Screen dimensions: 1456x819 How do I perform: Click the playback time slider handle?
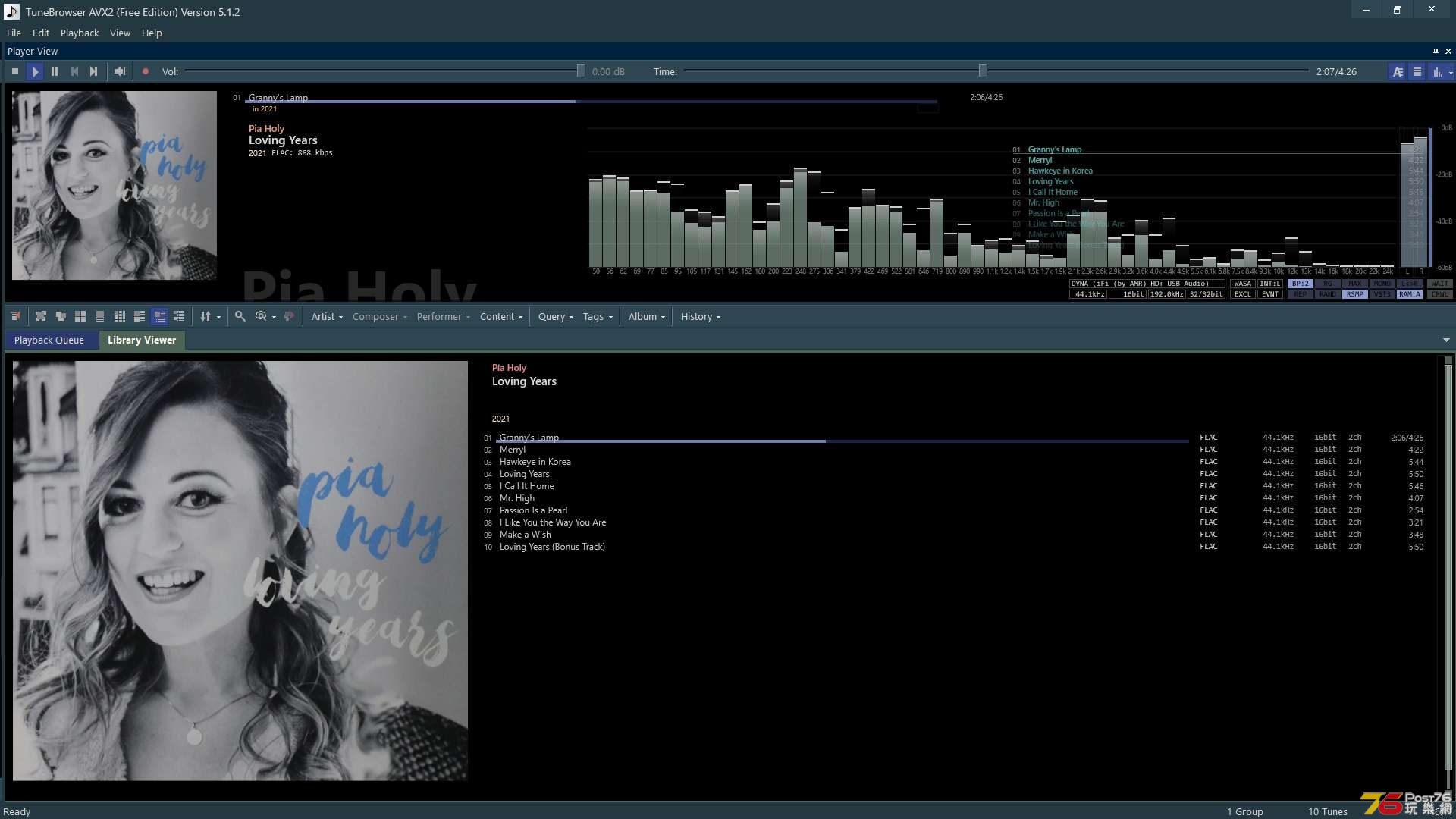[x=982, y=71]
